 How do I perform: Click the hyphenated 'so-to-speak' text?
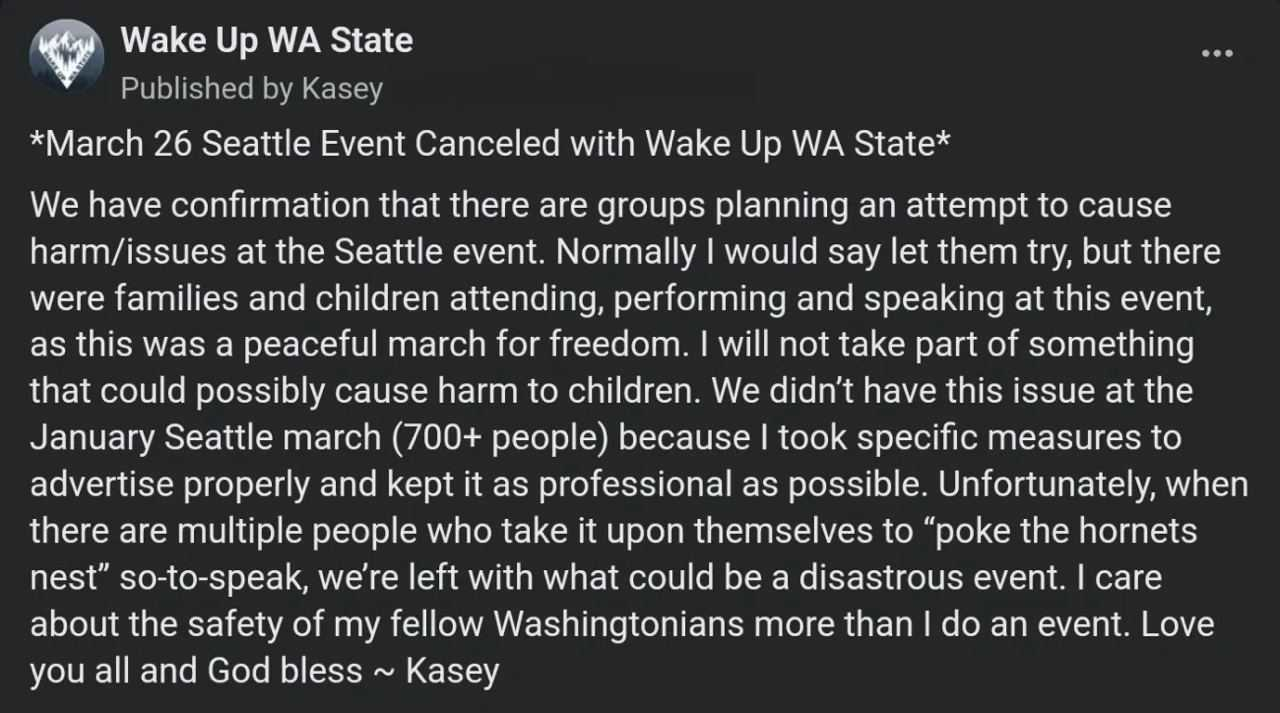214,577
